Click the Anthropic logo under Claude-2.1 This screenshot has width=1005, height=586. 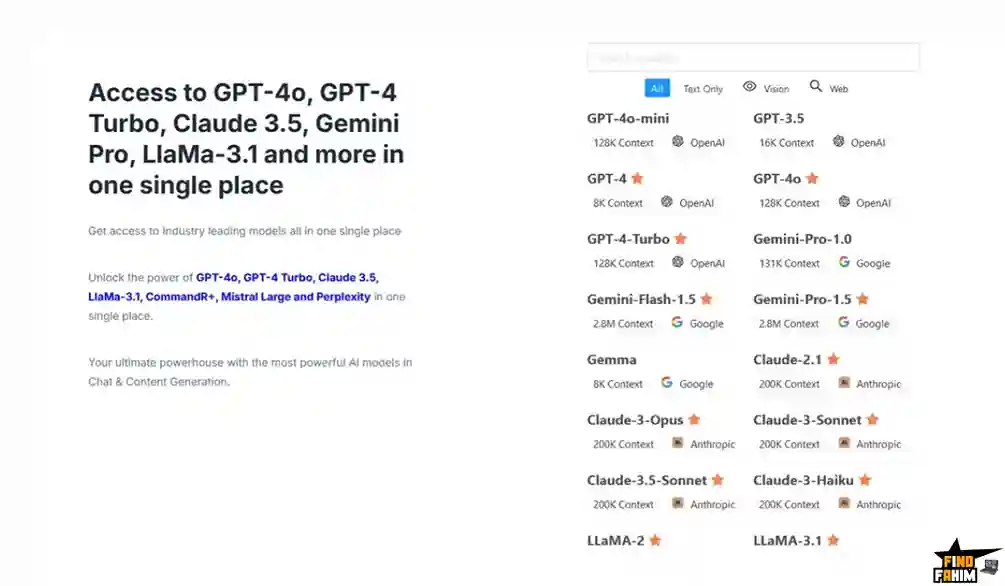point(844,383)
